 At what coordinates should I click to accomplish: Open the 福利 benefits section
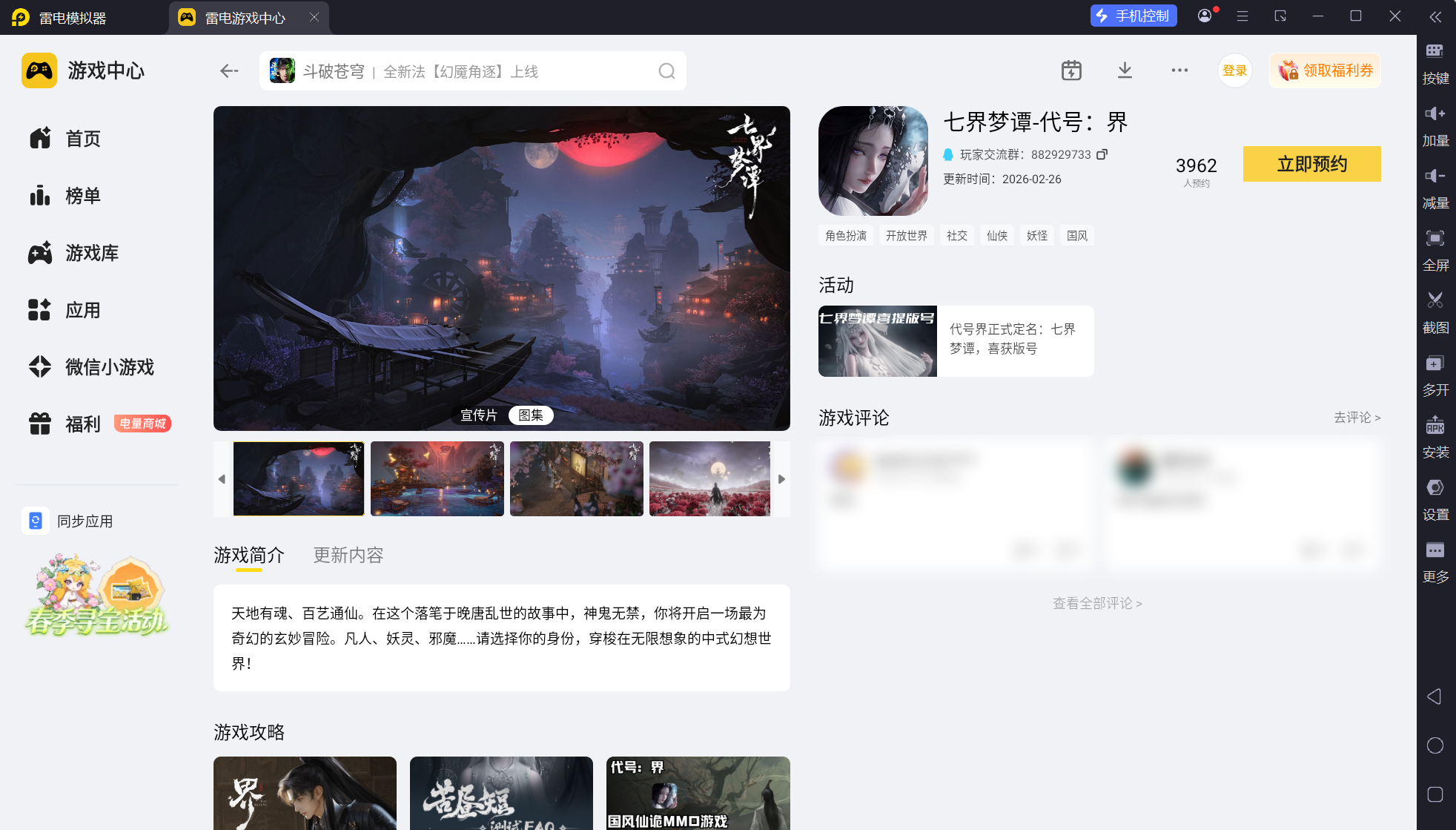pos(65,424)
